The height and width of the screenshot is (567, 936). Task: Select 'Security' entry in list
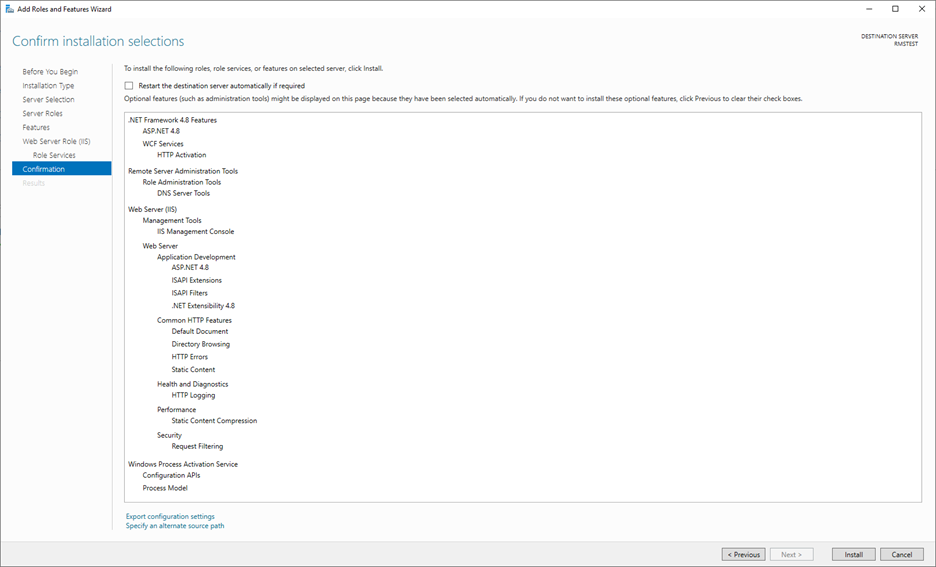[x=170, y=436]
